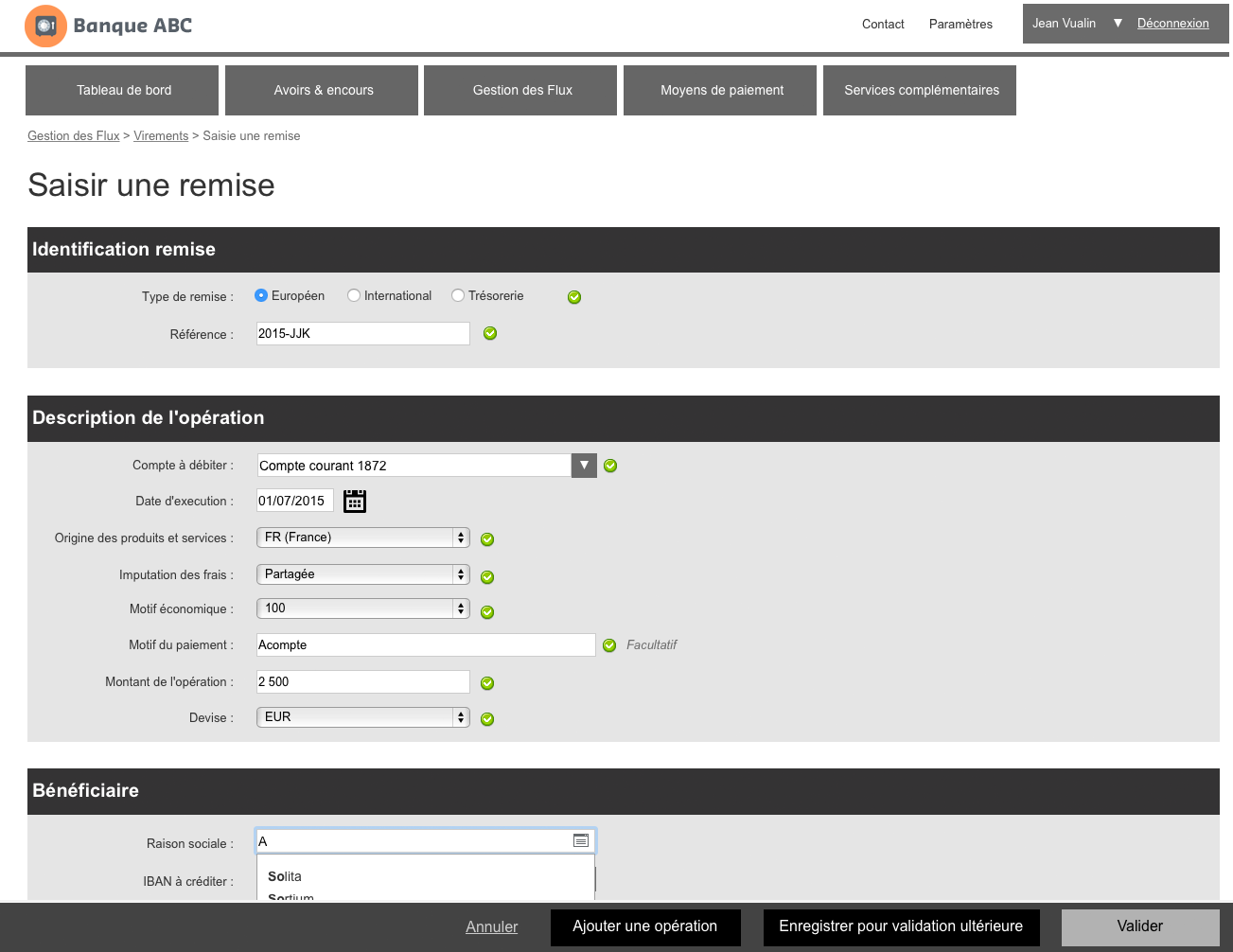Select the International remise type
1233x952 pixels.
click(x=354, y=295)
